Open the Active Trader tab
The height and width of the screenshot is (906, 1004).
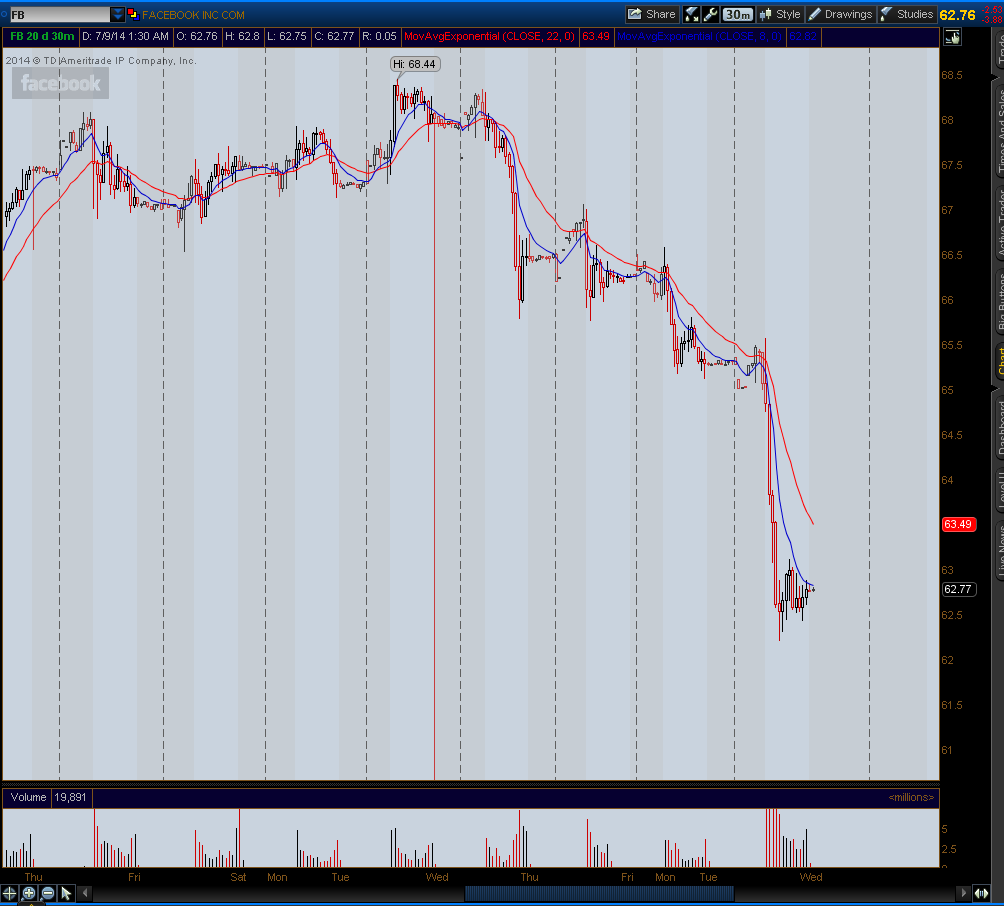999,224
